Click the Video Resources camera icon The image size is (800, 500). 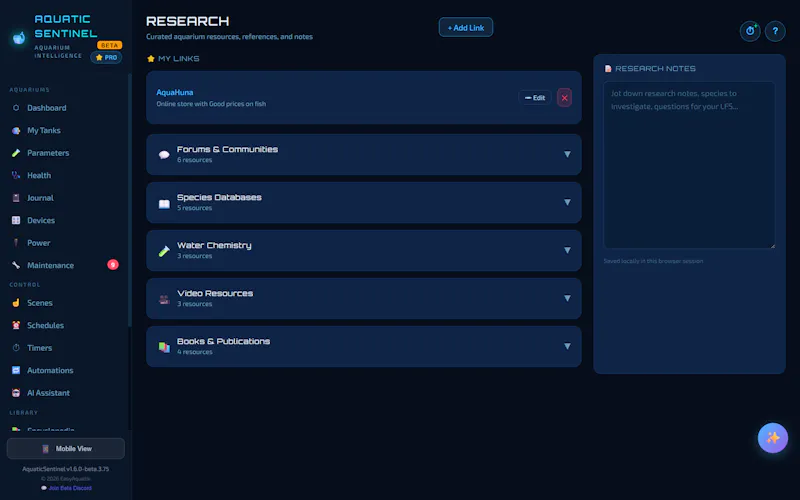tap(164, 299)
